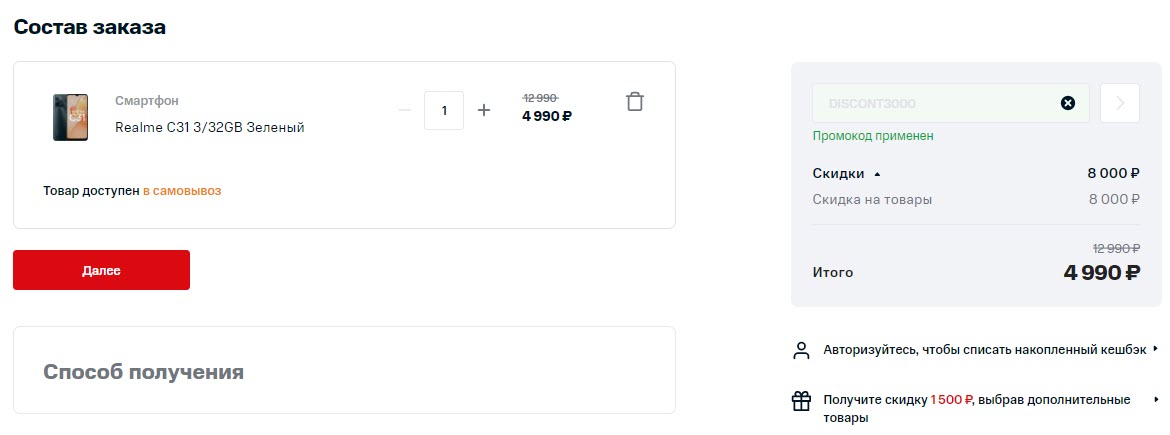Clear the DISCONT3000 promo code

tap(1067, 103)
